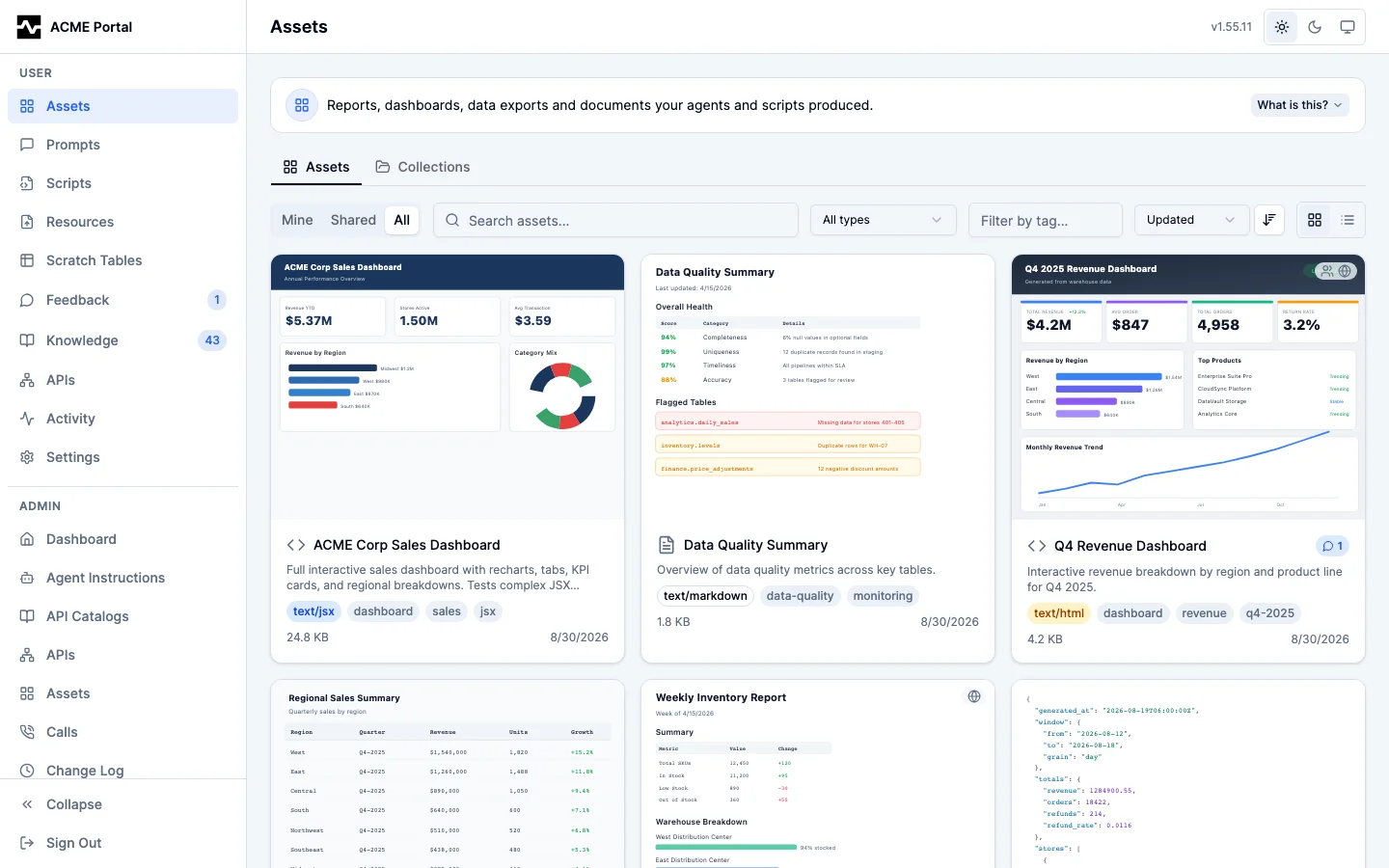Click the info banner grid icon
The image size is (1389, 868).
(x=302, y=105)
